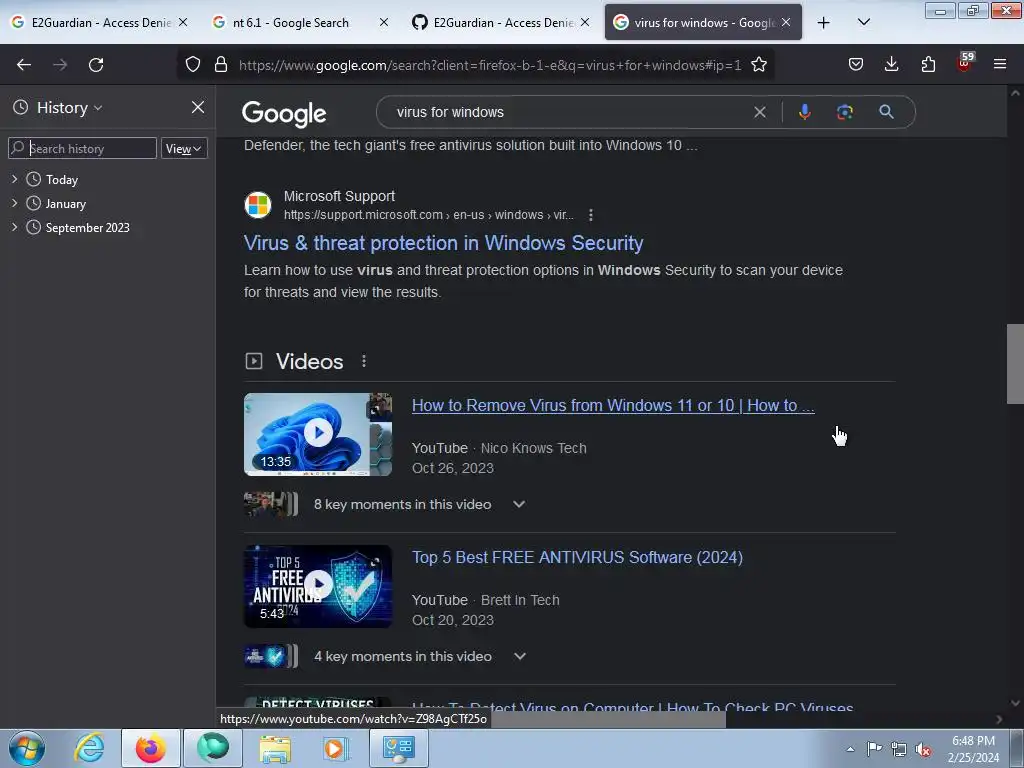Open the Extensions puzzle icon
The image size is (1024, 768).
point(928,65)
